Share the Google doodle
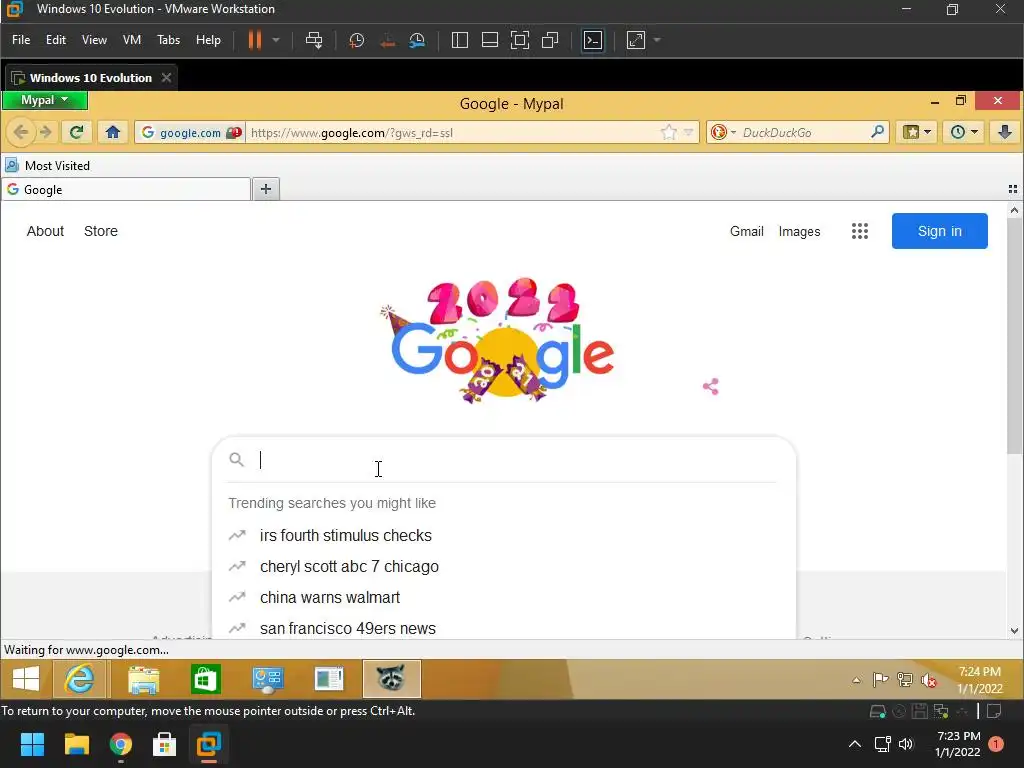 (x=711, y=387)
